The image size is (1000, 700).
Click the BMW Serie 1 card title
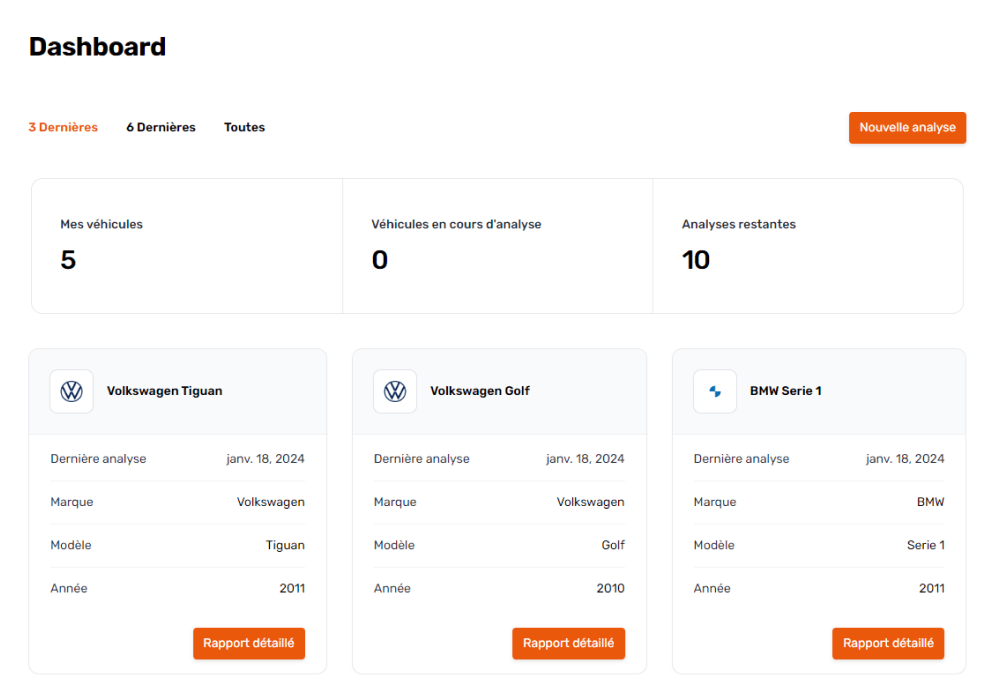(x=786, y=391)
